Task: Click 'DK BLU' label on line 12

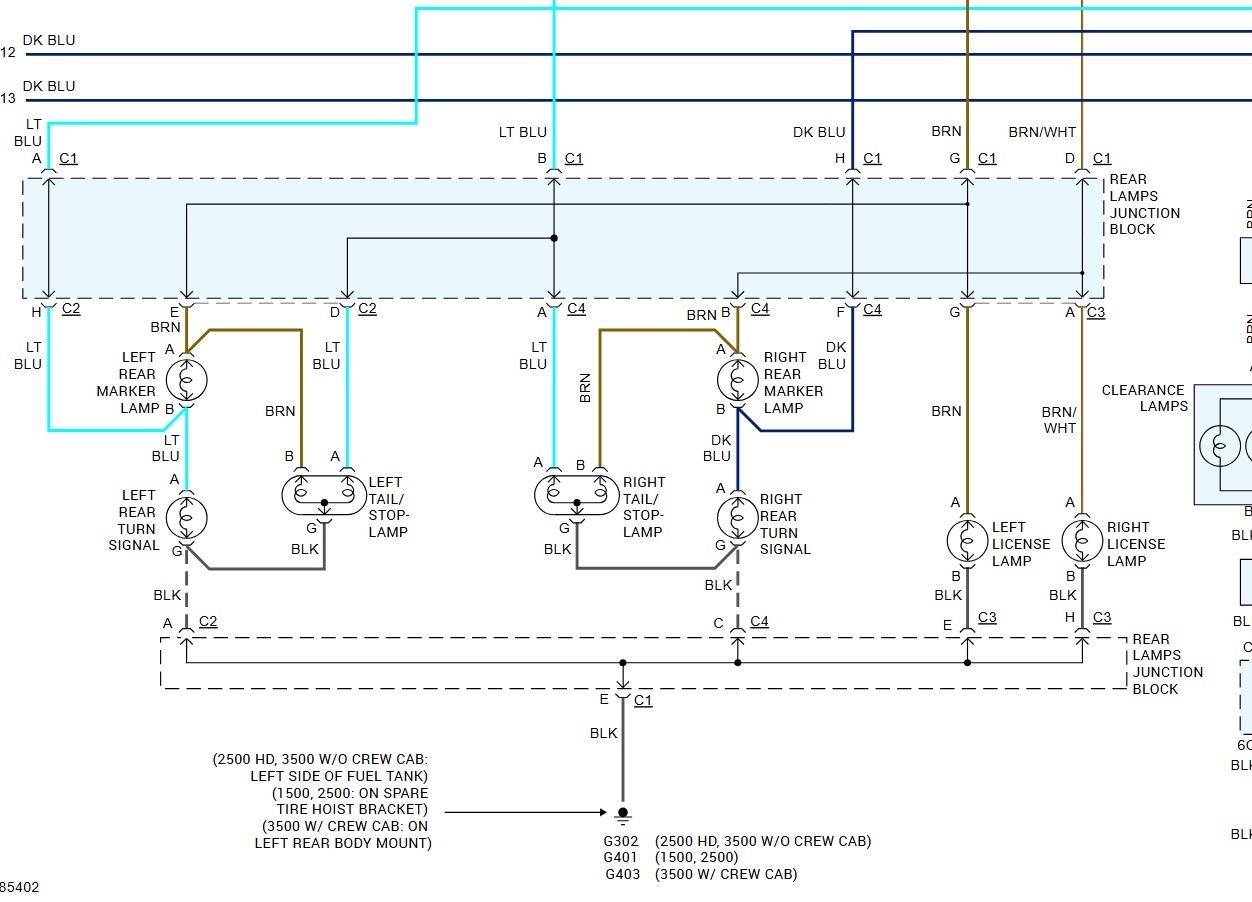Action: click(49, 40)
